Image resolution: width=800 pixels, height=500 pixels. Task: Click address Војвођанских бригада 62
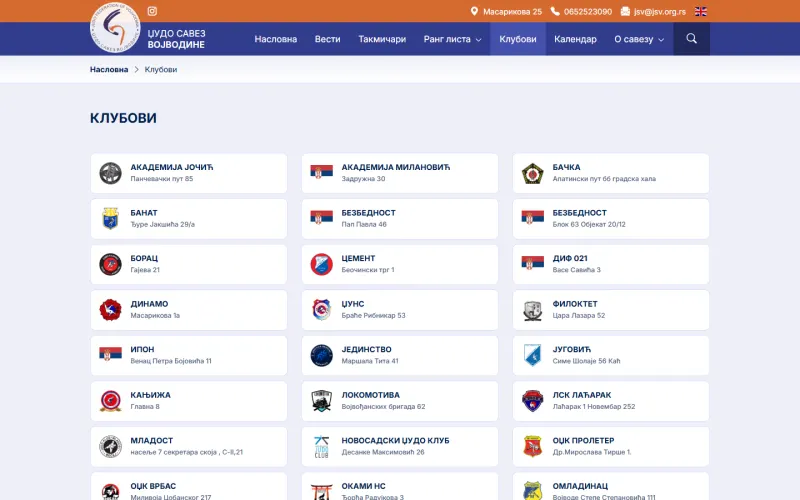pos(383,407)
